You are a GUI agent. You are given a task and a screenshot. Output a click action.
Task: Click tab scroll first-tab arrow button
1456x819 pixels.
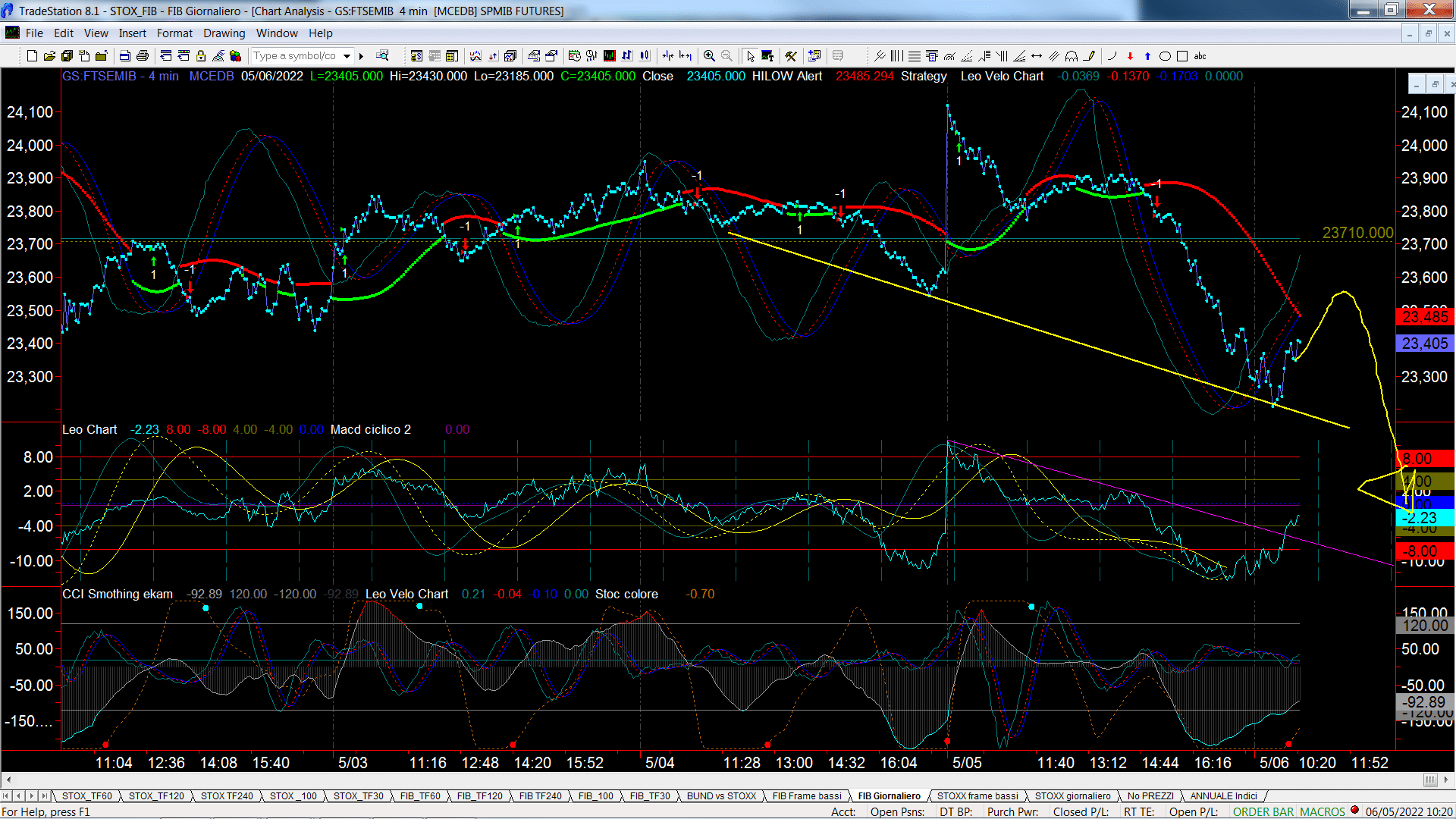click(x=6, y=795)
